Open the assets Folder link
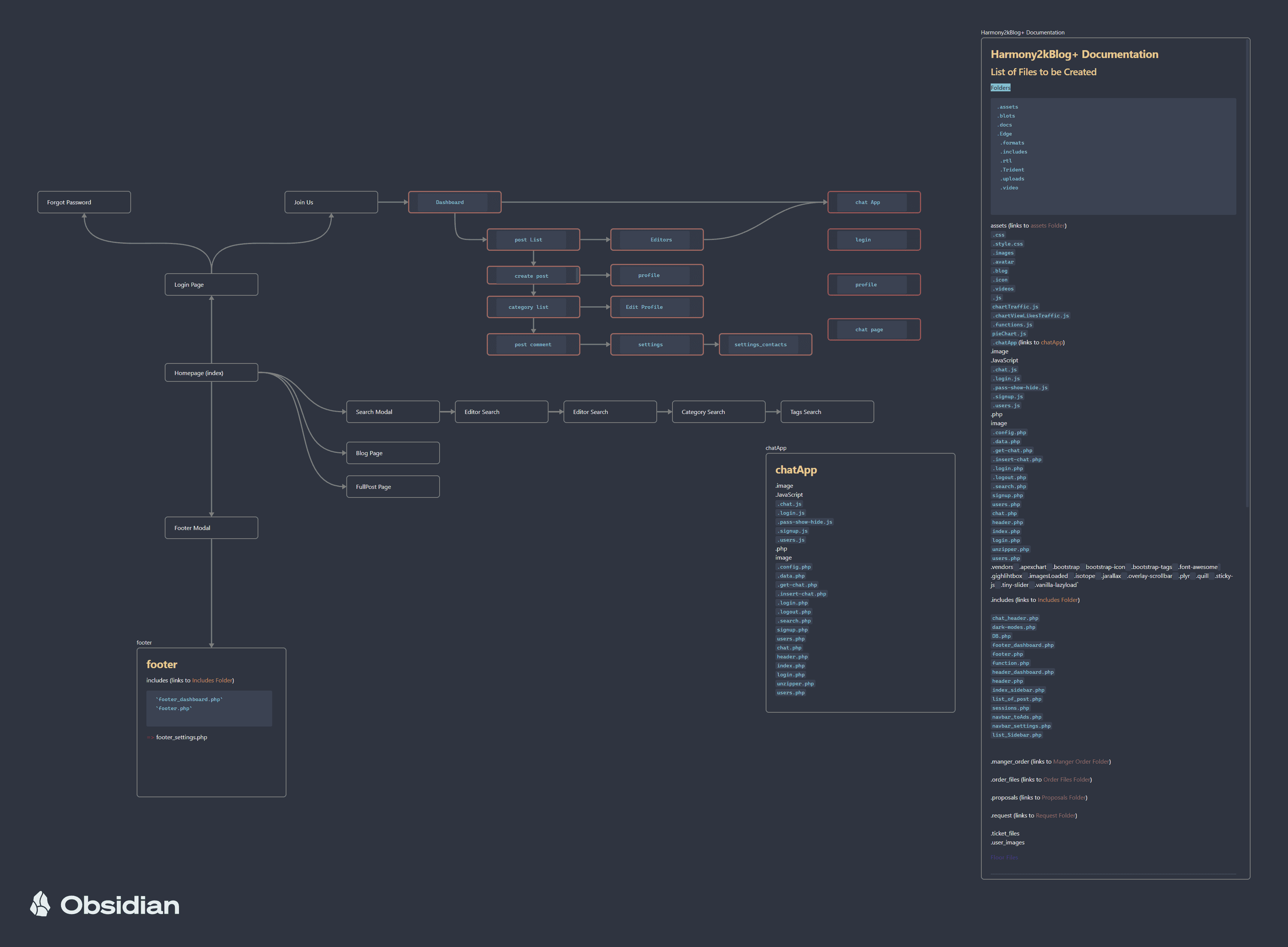This screenshot has width=1288, height=947. (x=1047, y=226)
